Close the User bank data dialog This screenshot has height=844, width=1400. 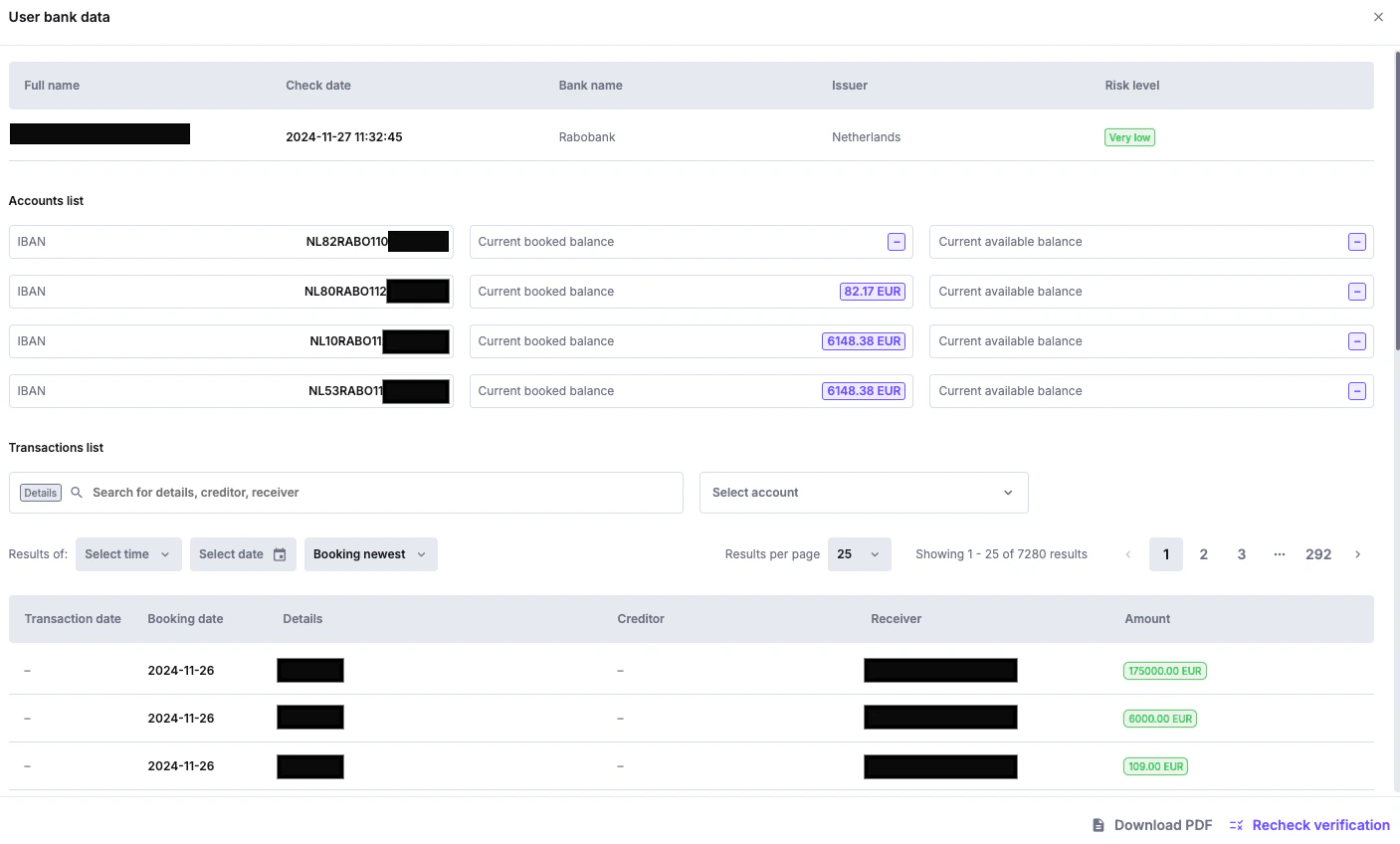(1378, 17)
